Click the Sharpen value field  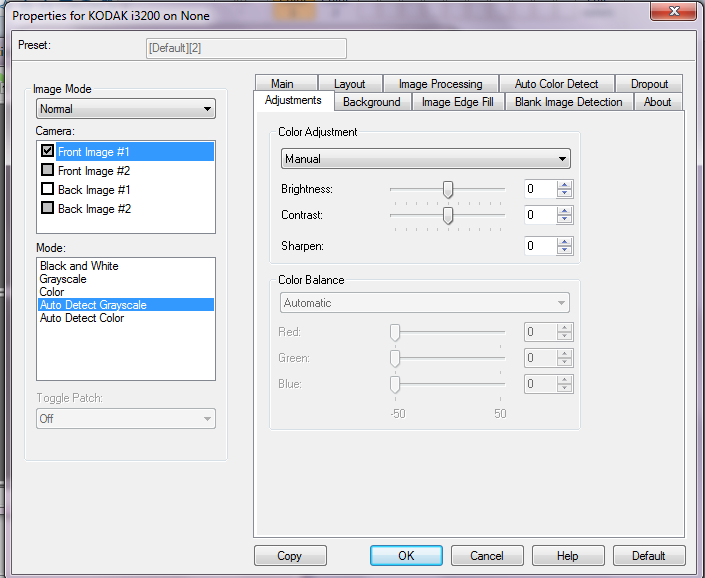click(540, 246)
